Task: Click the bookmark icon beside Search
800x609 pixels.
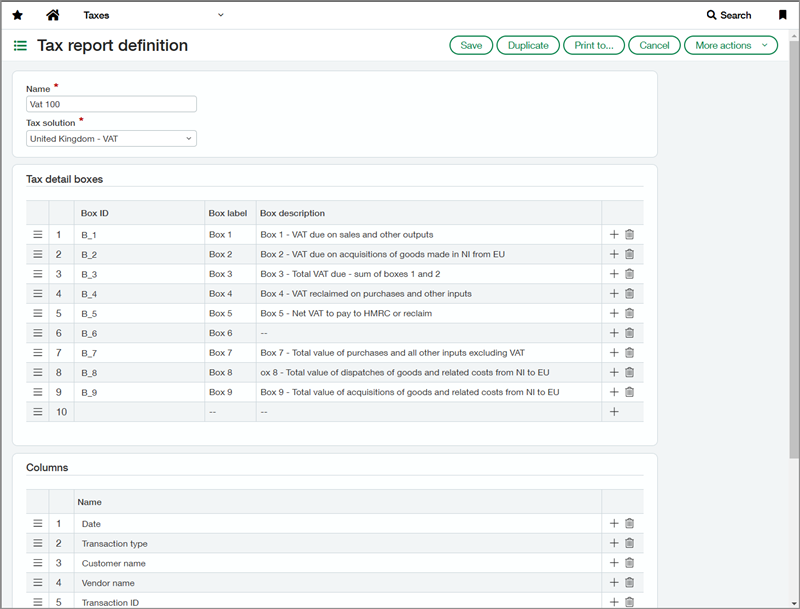Action: (784, 15)
